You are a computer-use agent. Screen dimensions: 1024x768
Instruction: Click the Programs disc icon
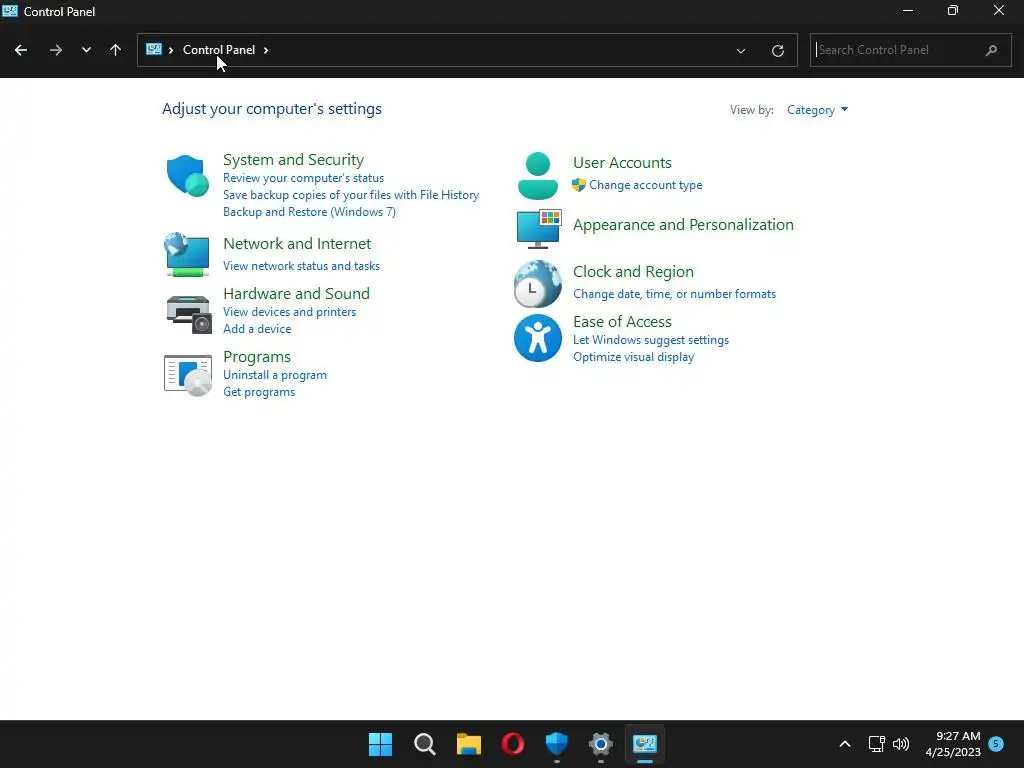coord(188,376)
